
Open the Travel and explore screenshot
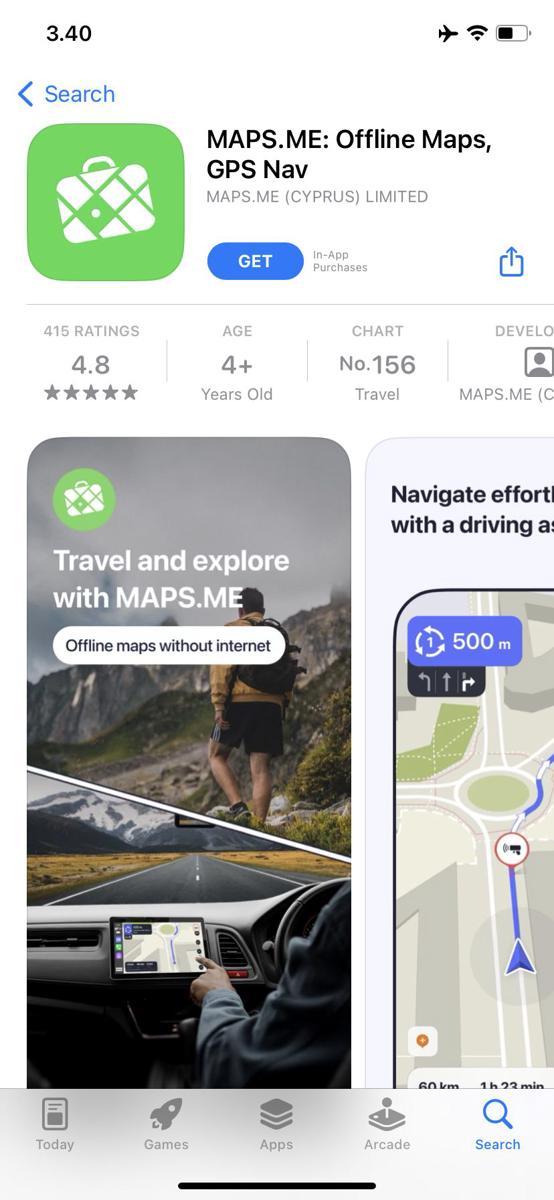(x=189, y=762)
